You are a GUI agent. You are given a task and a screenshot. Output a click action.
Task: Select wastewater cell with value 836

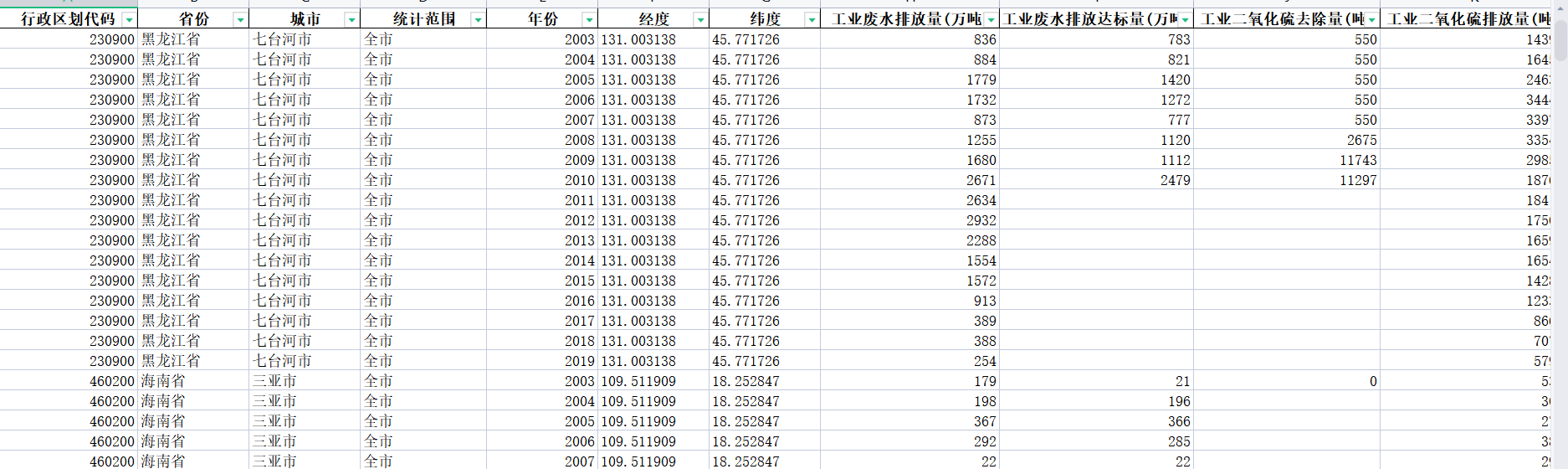[910, 39]
